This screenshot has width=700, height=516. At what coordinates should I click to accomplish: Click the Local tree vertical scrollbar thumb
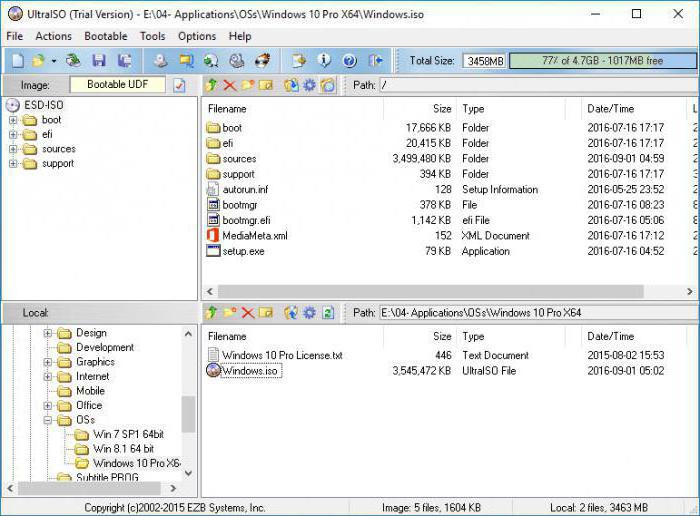(188, 414)
